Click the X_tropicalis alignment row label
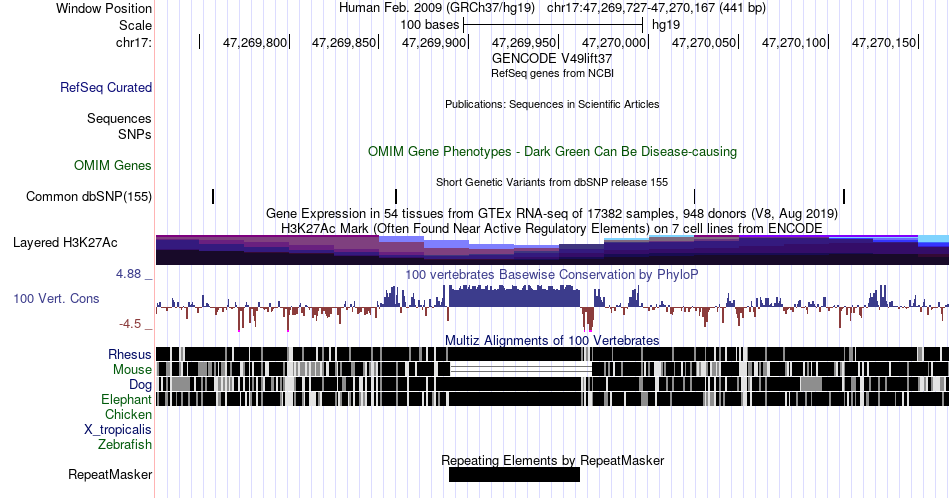This screenshot has height=498, width=950. coord(118,430)
